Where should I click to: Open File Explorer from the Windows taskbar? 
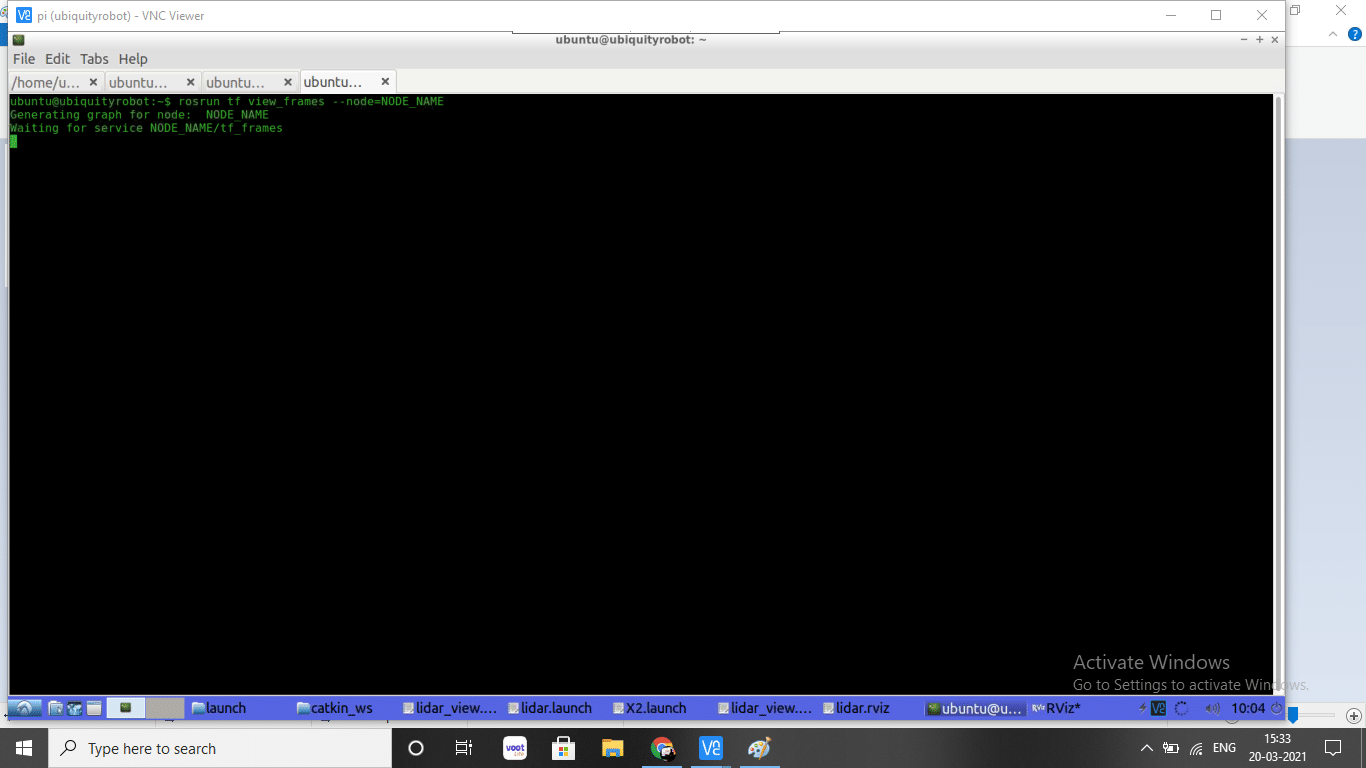click(613, 748)
